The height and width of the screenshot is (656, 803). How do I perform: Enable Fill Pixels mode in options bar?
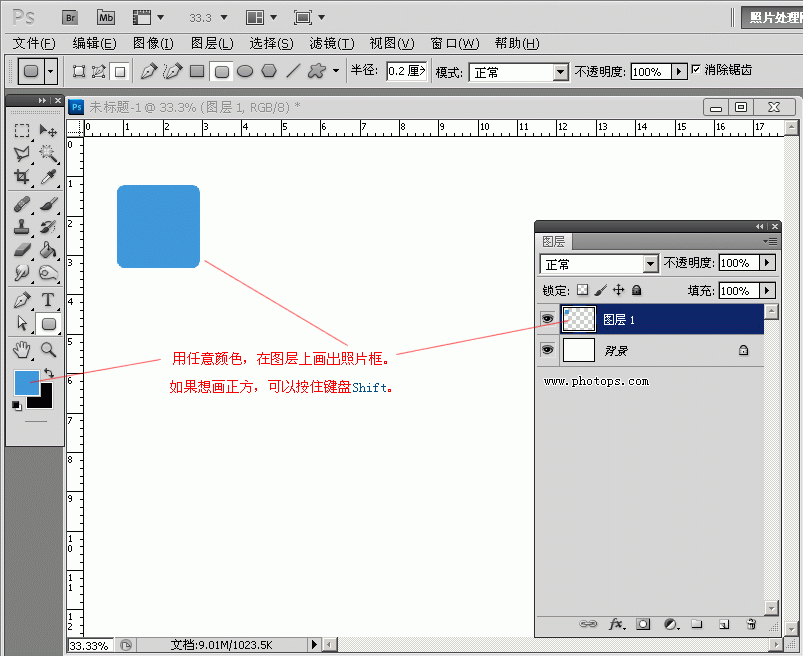[120, 72]
